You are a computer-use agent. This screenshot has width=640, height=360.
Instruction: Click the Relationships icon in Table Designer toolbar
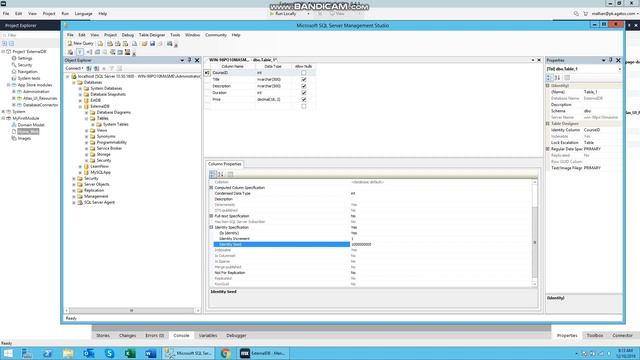(89, 52)
